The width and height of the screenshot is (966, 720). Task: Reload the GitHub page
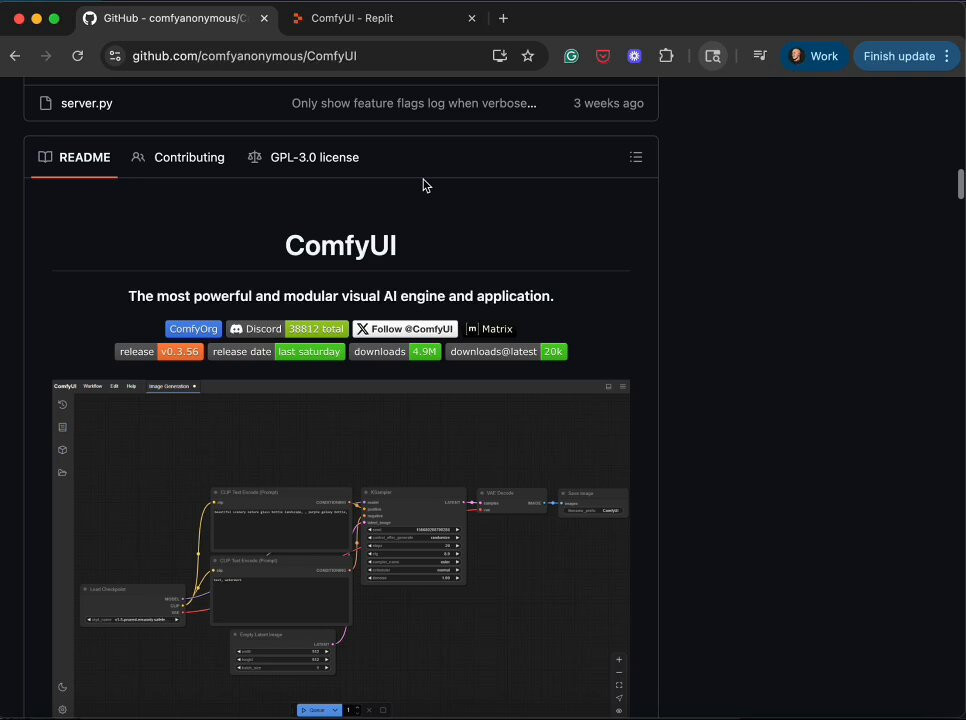pyautogui.click(x=78, y=56)
